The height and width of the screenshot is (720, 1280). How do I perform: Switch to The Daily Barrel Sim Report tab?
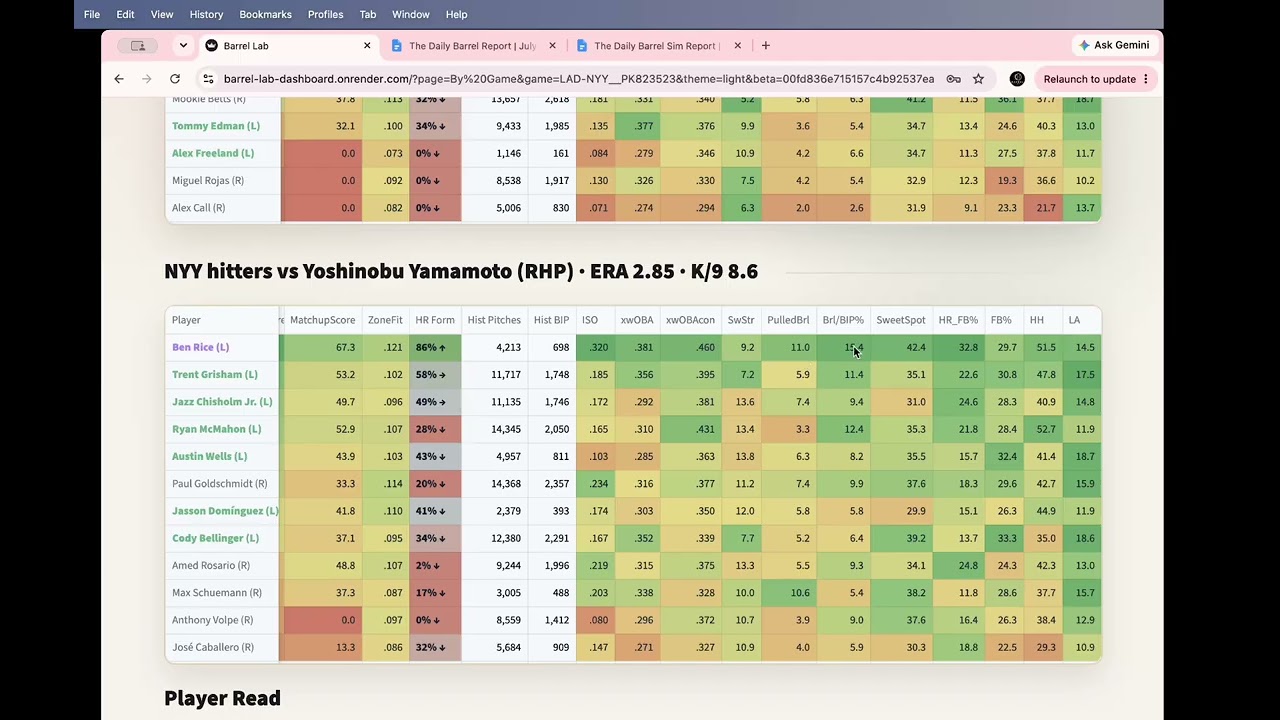659,45
